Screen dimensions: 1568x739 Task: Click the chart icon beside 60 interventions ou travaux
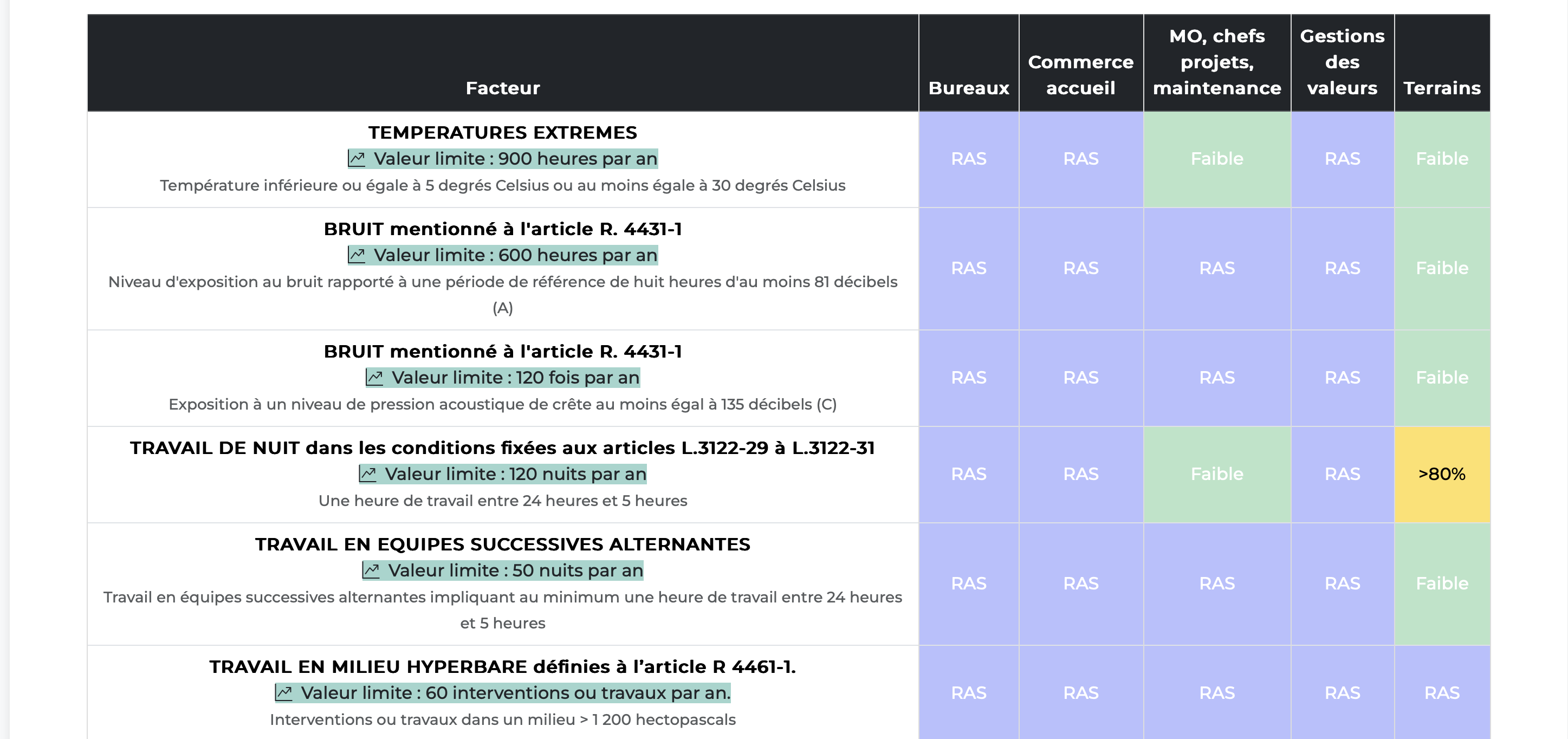click(284, 693)
